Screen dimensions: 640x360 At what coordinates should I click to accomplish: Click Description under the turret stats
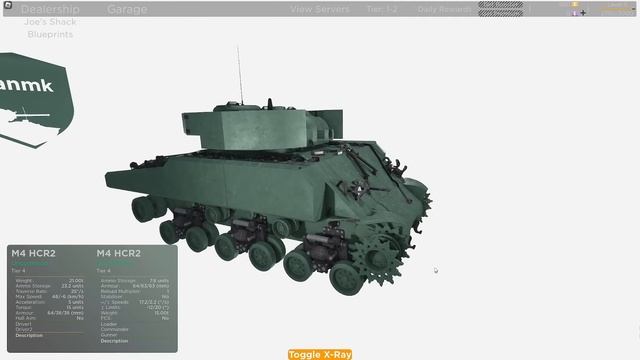coord(114,341)
